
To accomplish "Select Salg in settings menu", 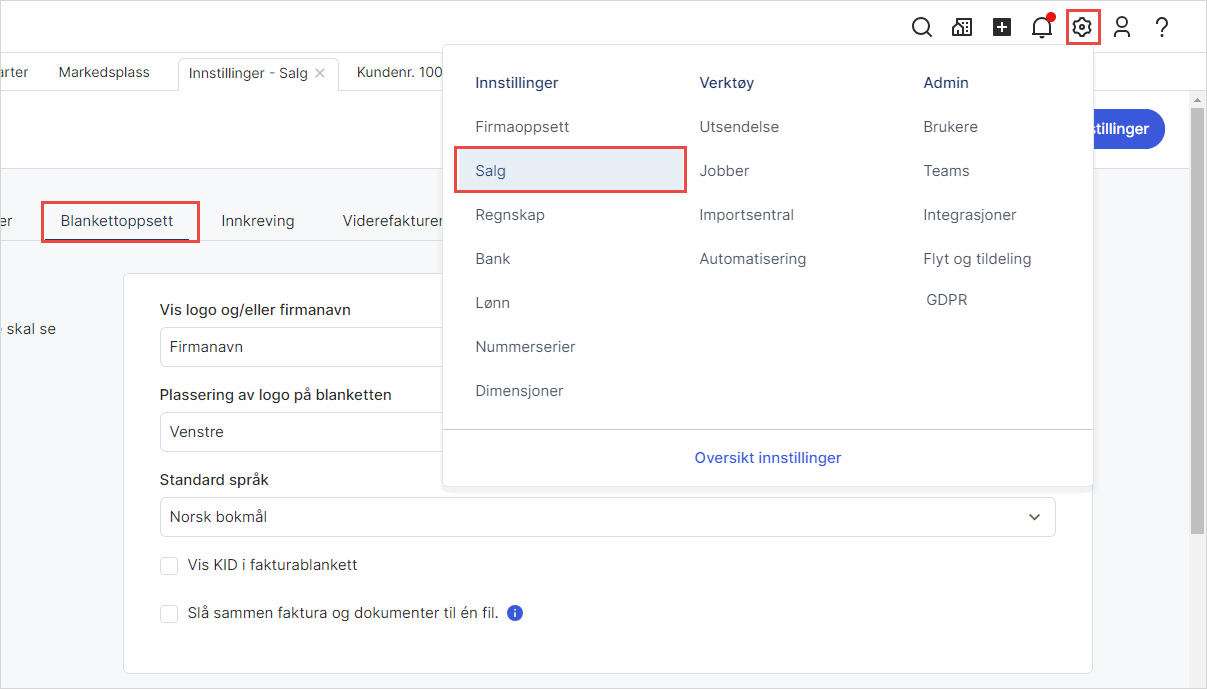I will click(570, 171).
